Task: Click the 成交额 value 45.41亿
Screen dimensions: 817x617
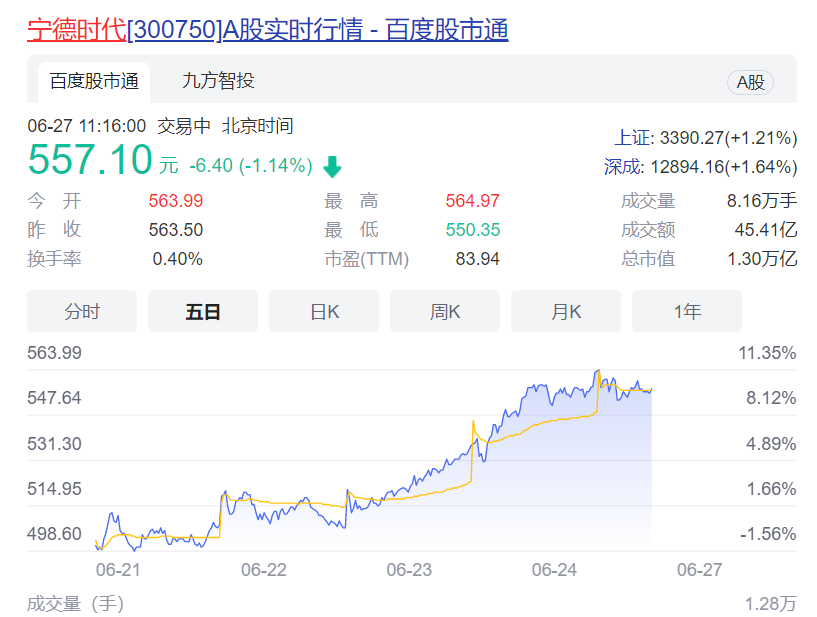Action: (766, 230)
